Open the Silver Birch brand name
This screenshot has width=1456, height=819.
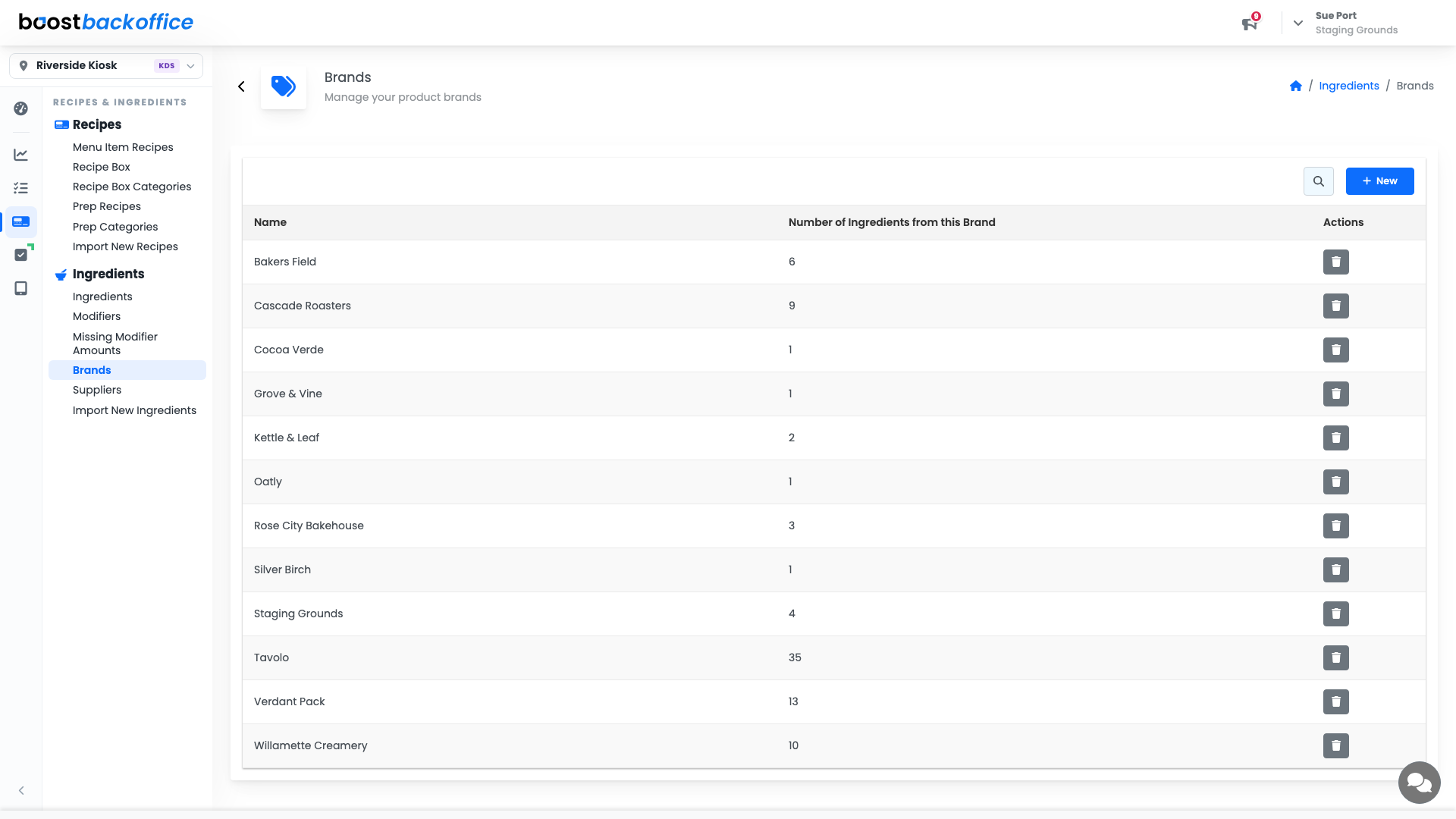click(282, 570)
